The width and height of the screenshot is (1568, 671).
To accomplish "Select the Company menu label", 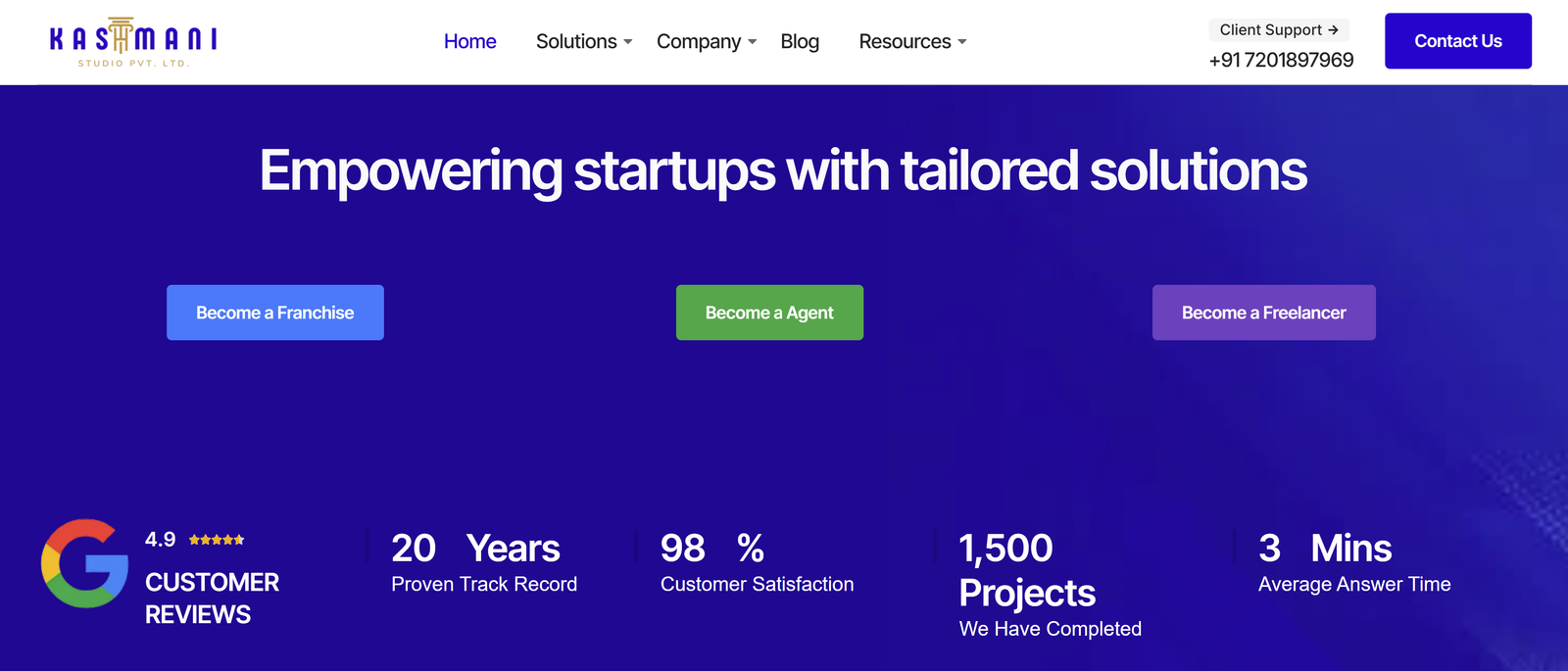I will coord(699,41).
